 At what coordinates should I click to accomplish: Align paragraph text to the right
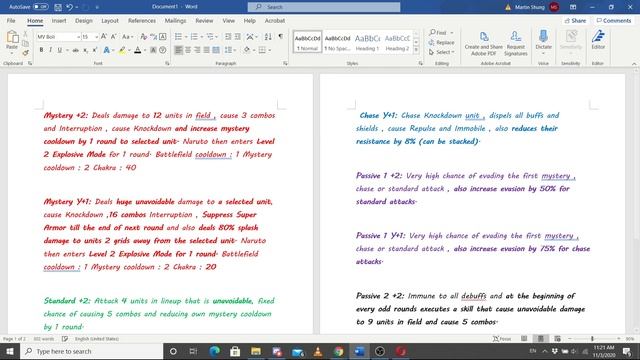[x=197, y=50]
